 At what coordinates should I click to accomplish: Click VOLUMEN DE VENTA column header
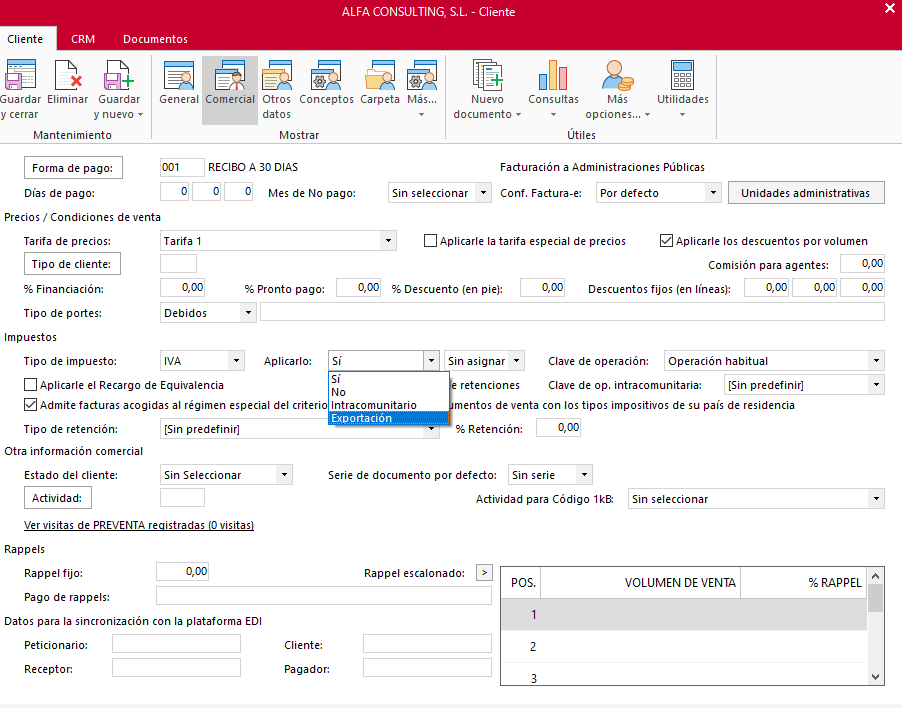click(x=640, y=583)
